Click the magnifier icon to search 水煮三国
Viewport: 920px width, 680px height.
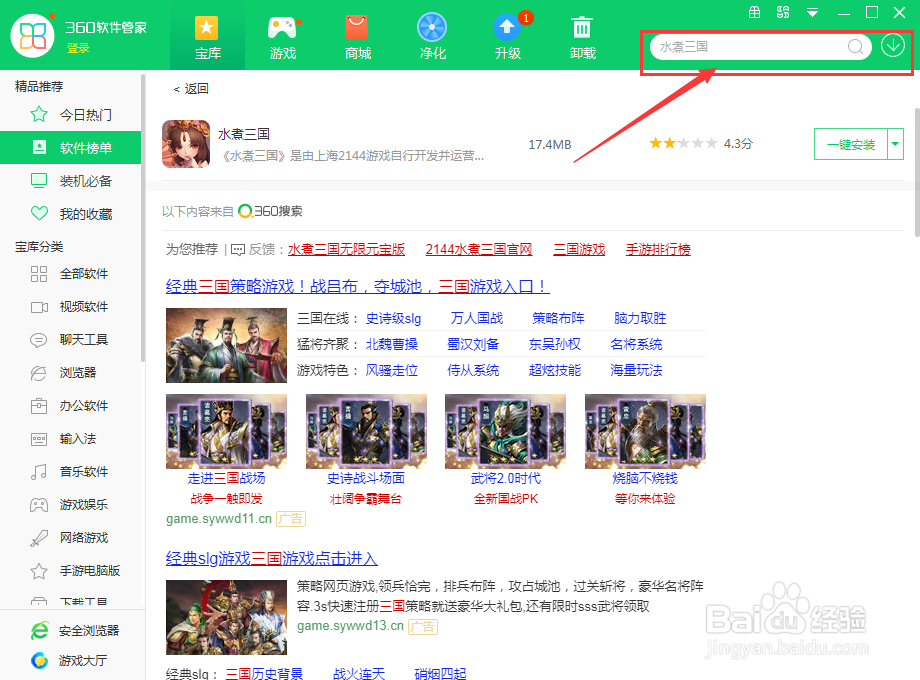855,47
